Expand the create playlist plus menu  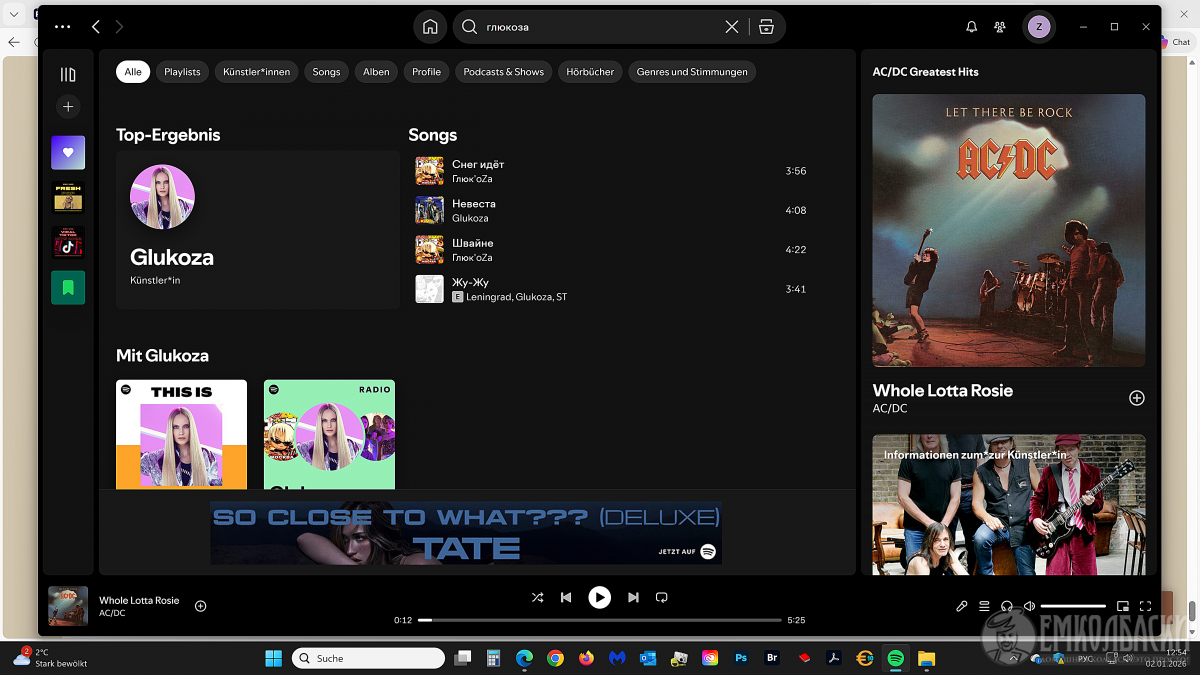pos(68,106)
